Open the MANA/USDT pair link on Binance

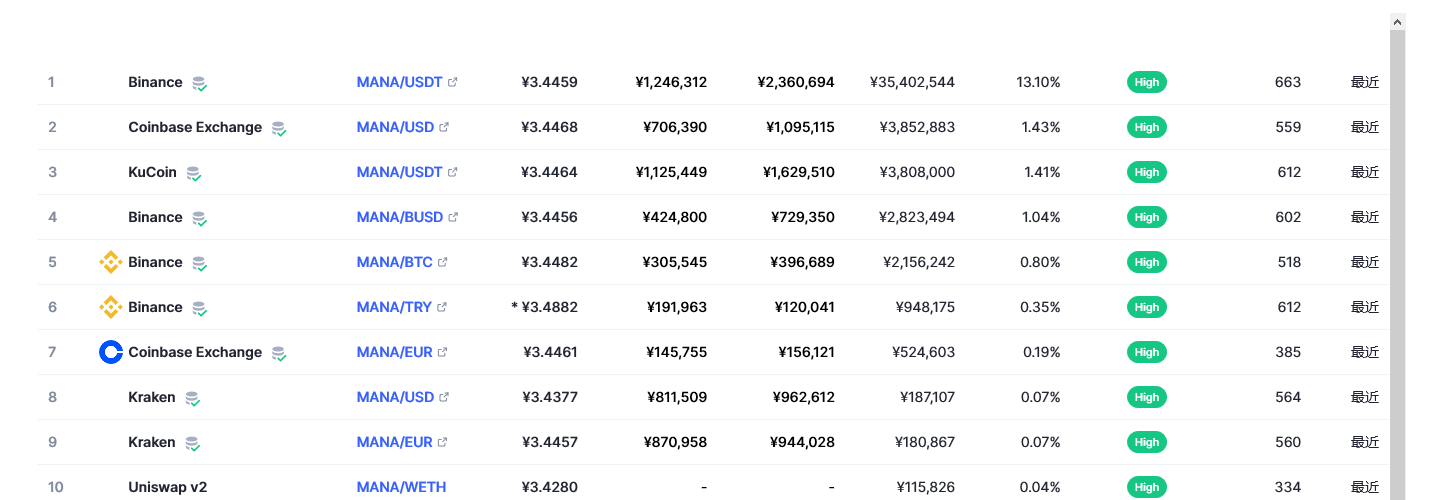click(x=399, y=82)
